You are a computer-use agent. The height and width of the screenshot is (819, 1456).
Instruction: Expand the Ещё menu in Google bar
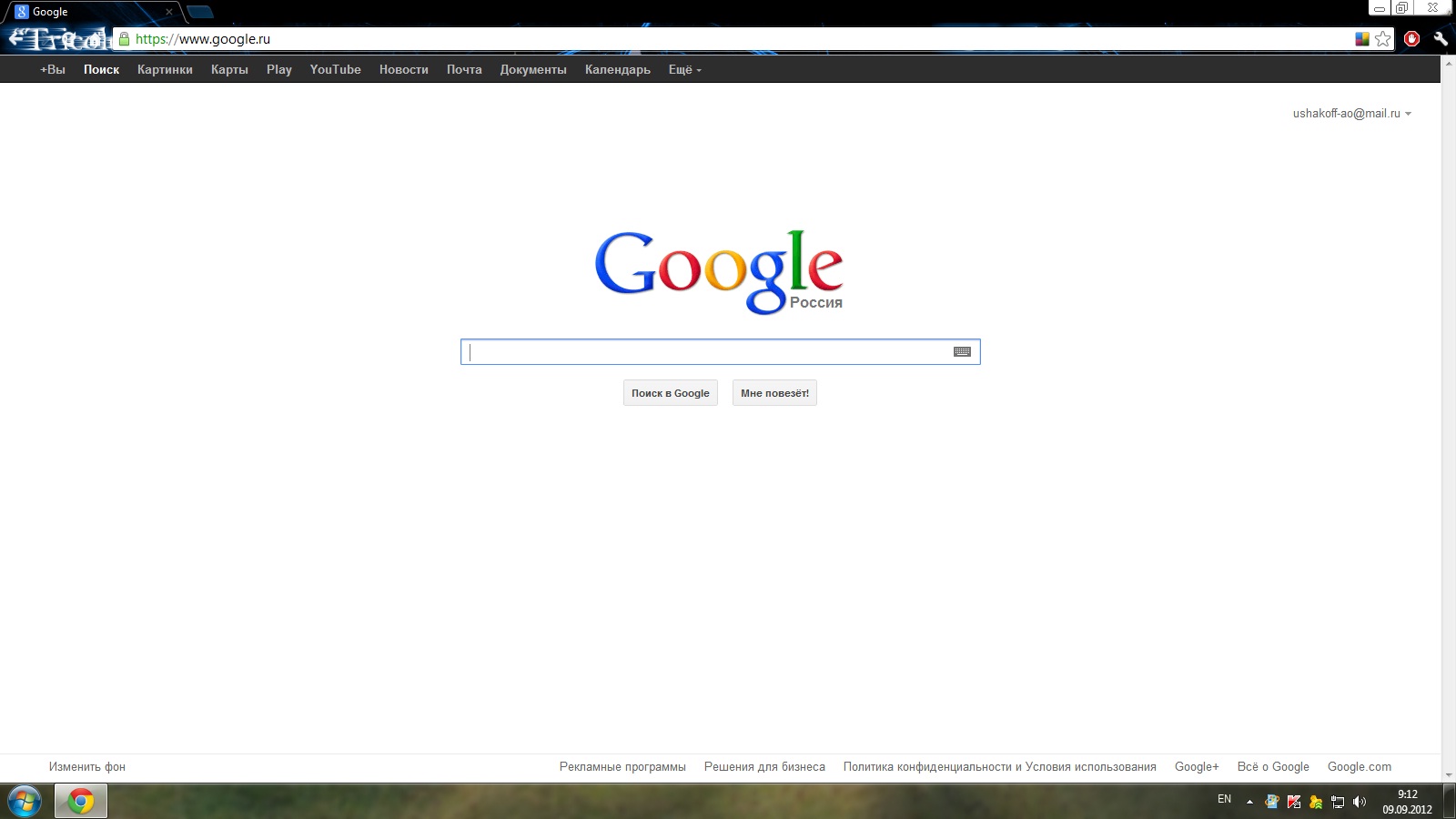coord(684,69)
